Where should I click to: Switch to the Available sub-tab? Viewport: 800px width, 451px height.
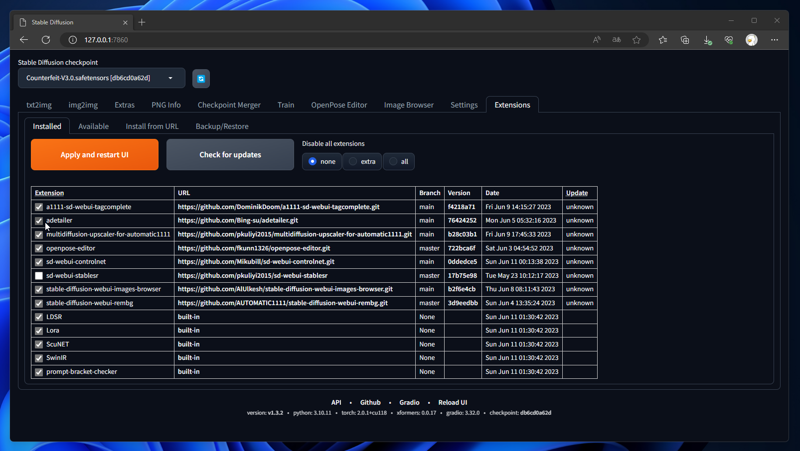point(93,127)
